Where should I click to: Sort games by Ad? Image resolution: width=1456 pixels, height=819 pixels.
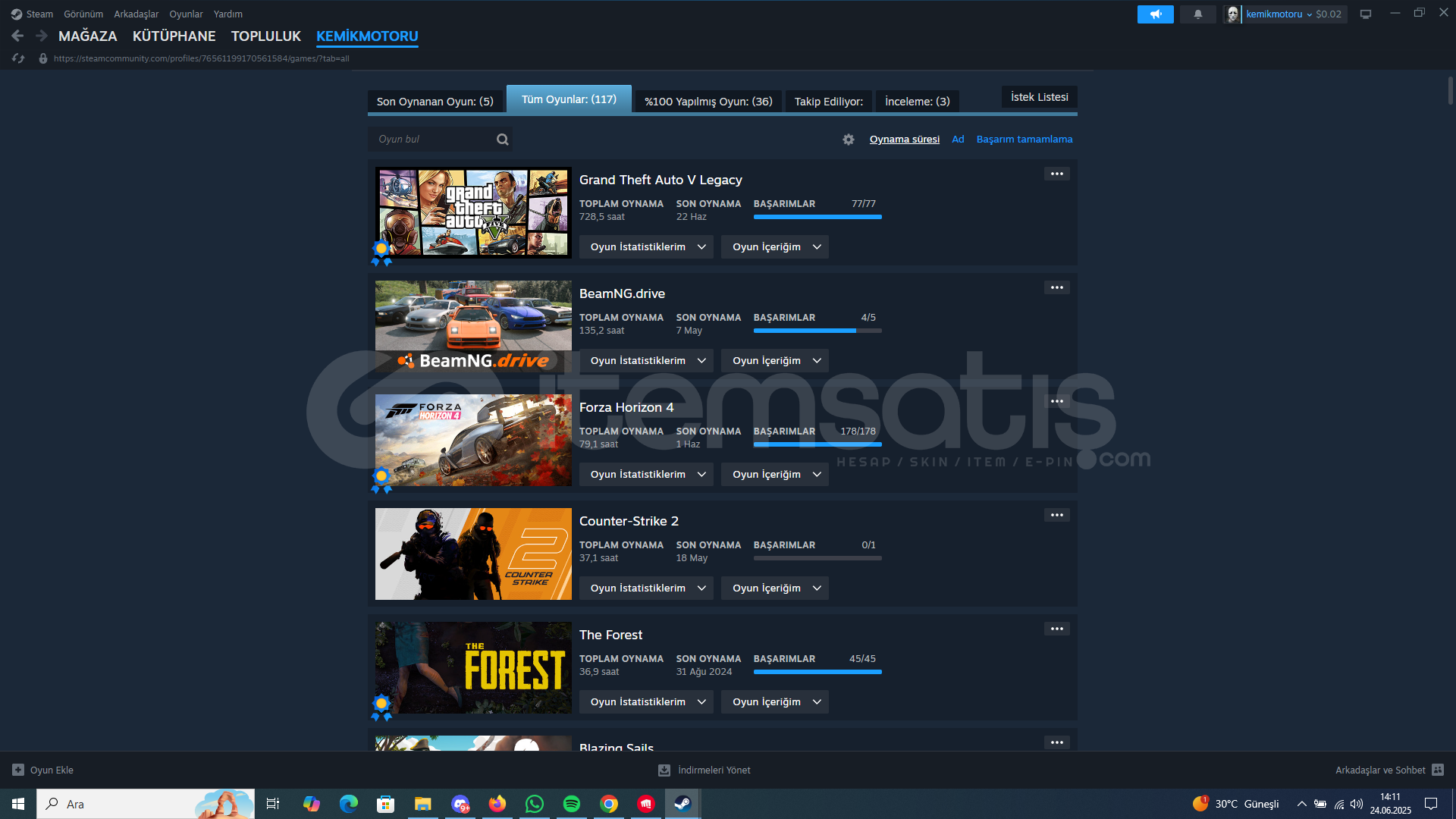pos(959,140)
